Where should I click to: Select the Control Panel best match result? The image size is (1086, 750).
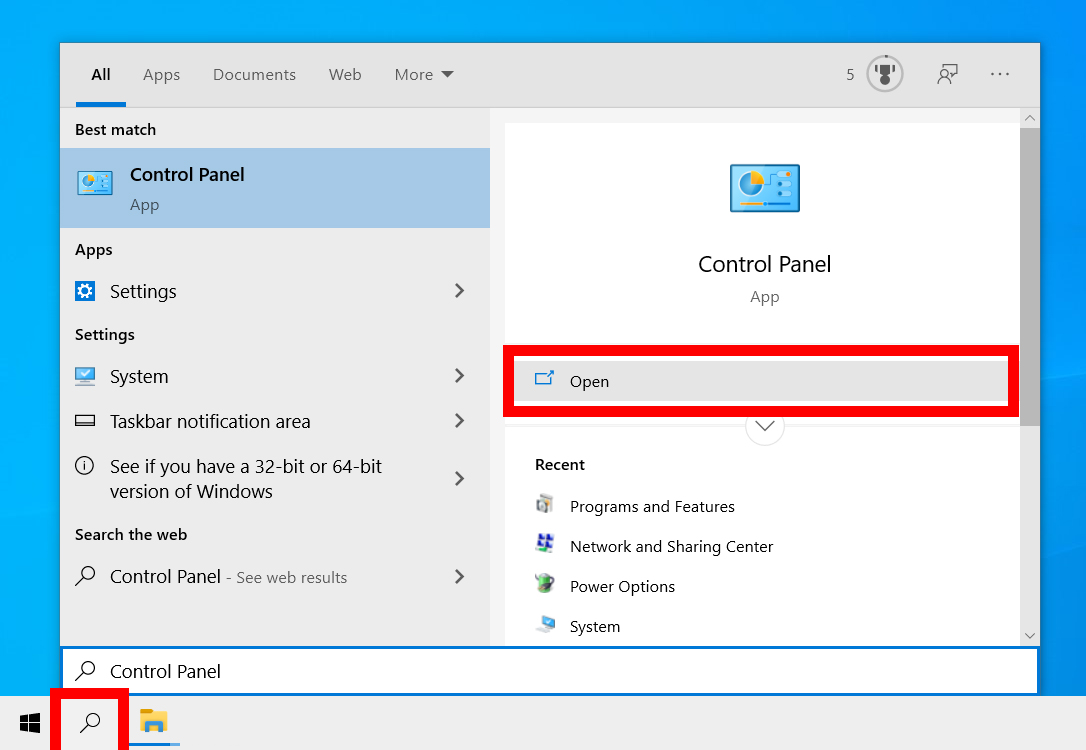275,188
